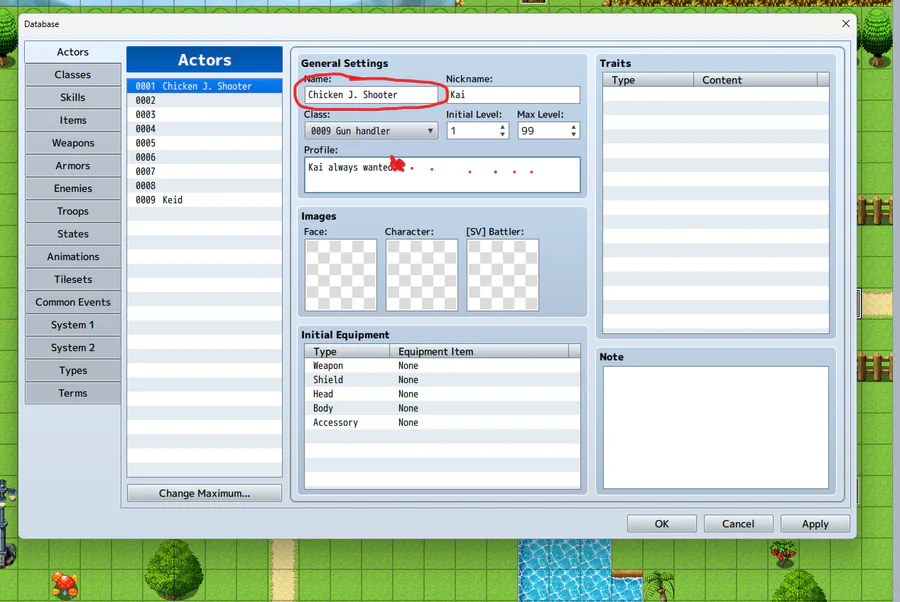
Task: Open the Troops tab
Action: 73,211
